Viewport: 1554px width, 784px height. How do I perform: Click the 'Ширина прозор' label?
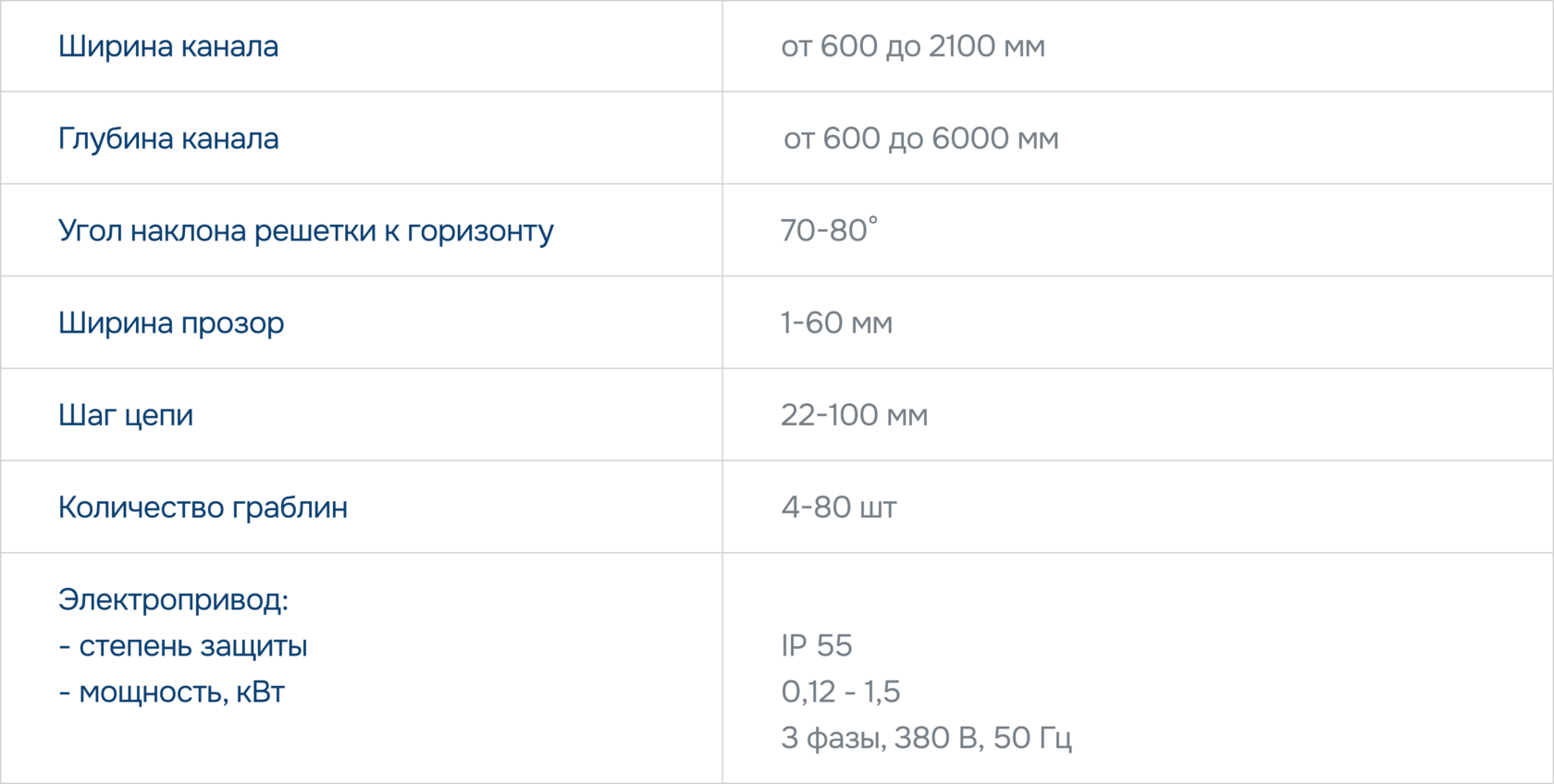coord(171,323)
